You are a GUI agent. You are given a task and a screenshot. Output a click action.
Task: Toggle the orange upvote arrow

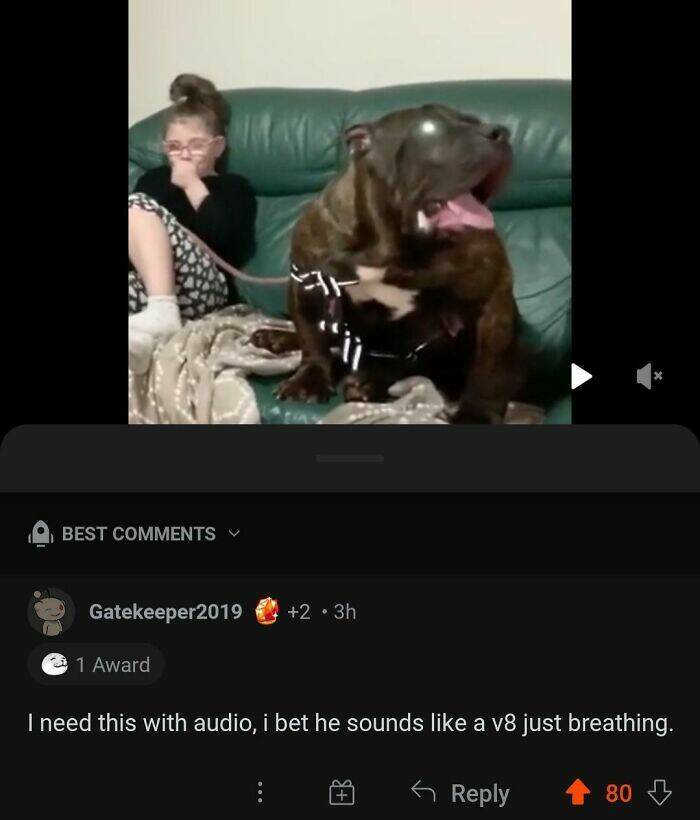click(578, 792)
